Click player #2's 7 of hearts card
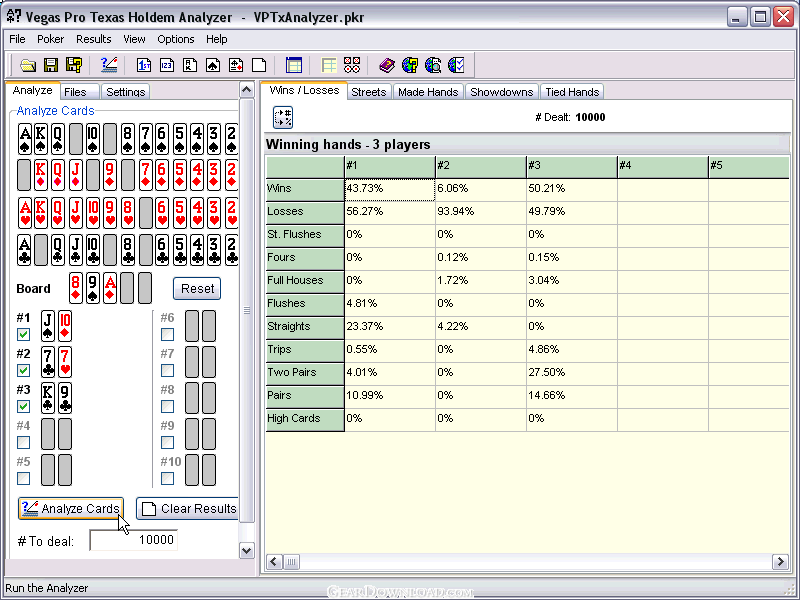The height and width of the screenshot is (600, 800). [65, 362]
